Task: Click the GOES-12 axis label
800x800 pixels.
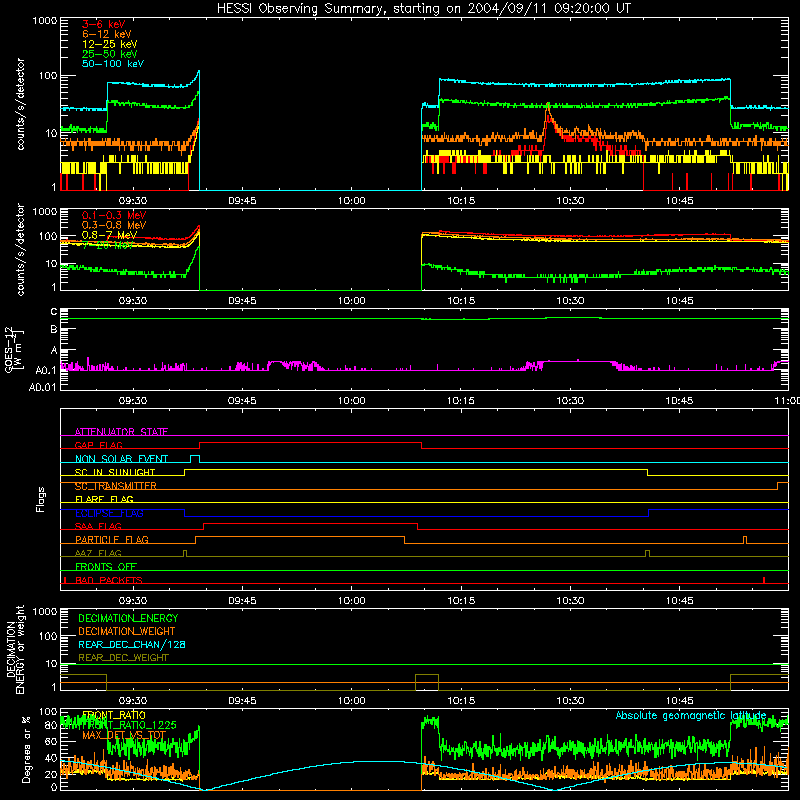Action: tap(13, 349)
